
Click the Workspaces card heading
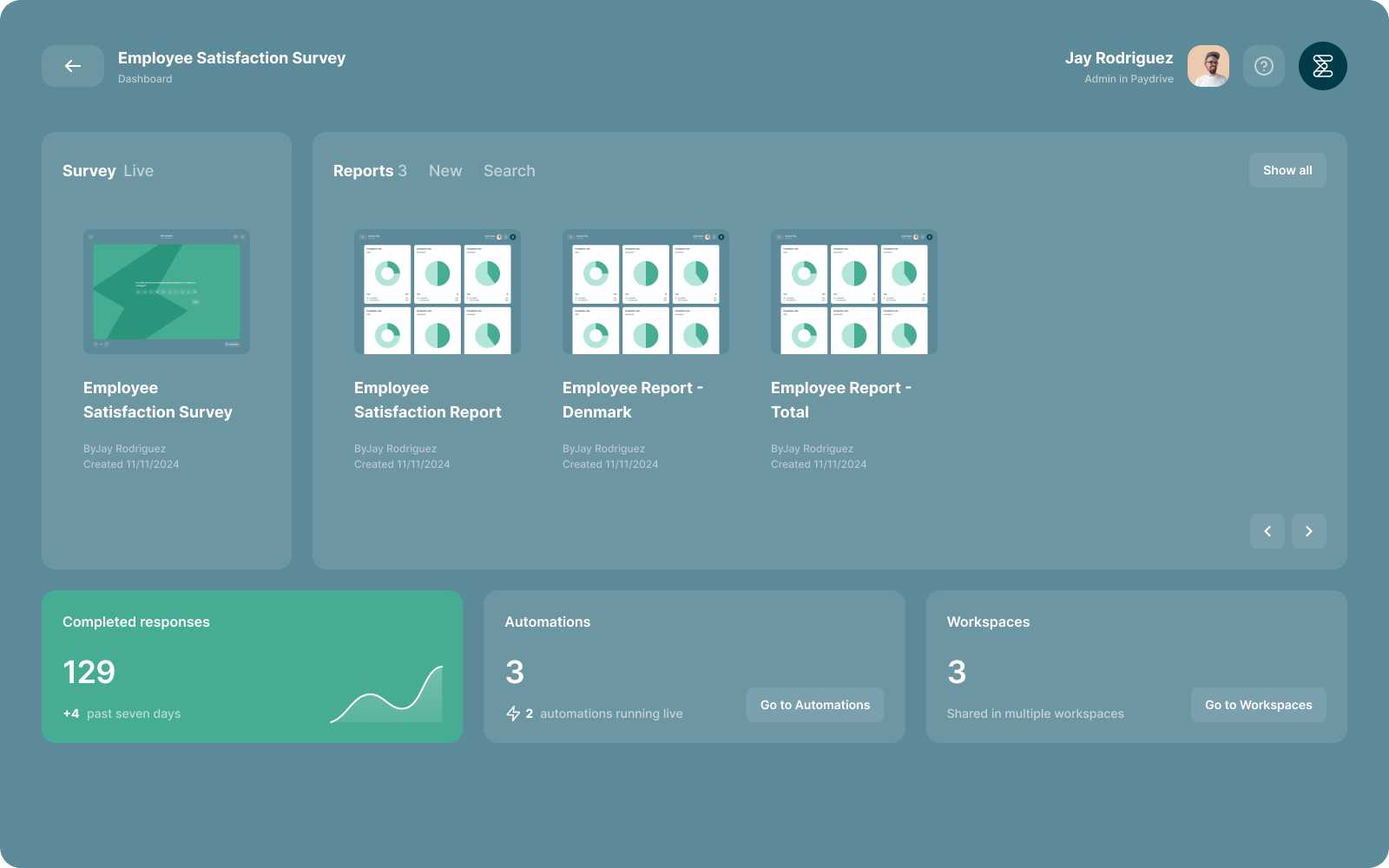tap(989, 621)
